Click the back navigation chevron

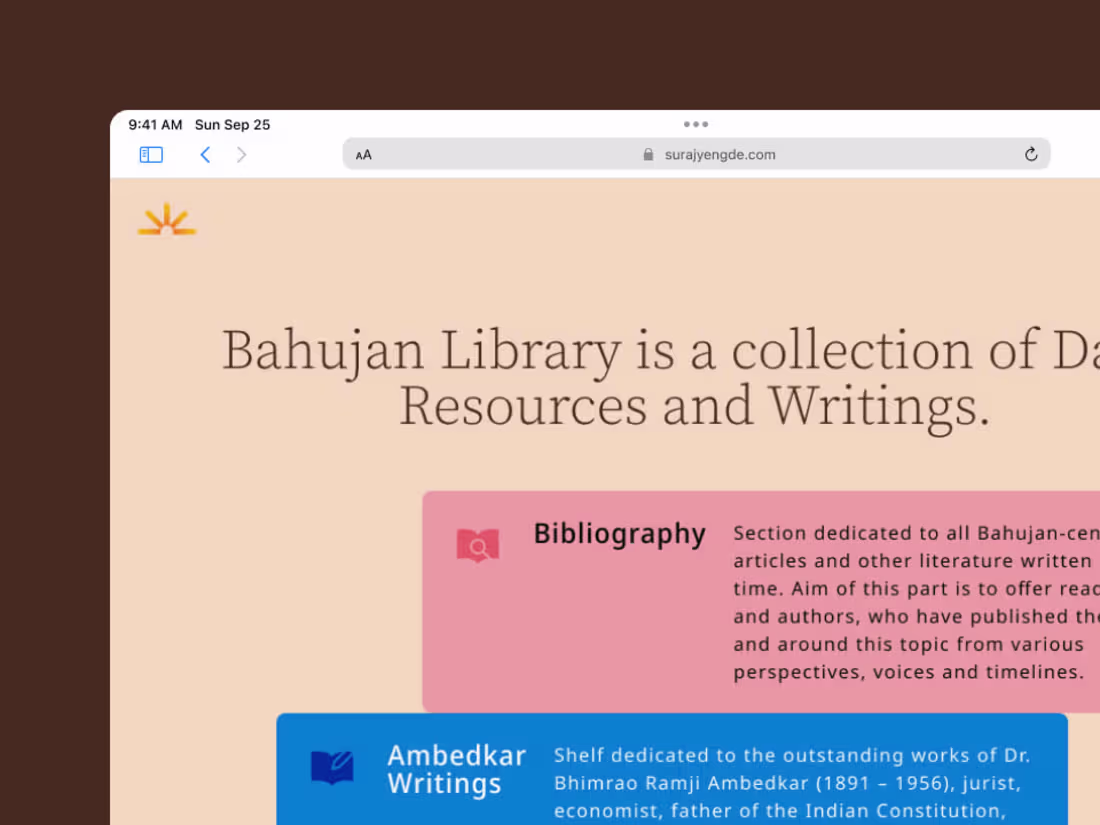click(205, 154)
